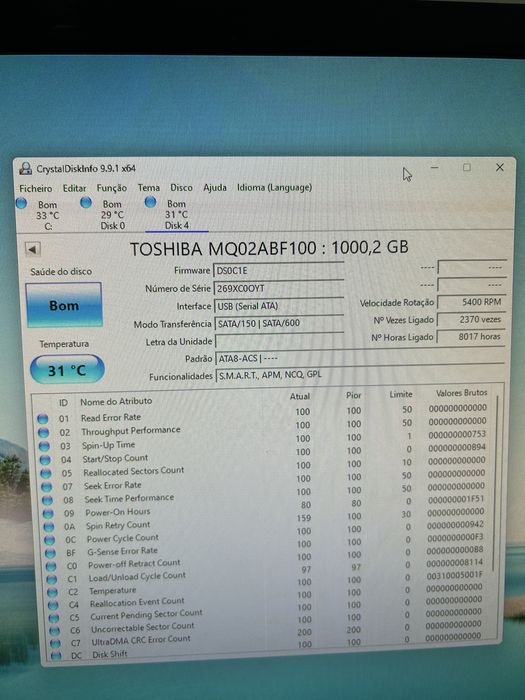Click status orb of Temperature attribute row
Image resolution: width=525 pixels, height=700 pixels.
pos(53,592)
